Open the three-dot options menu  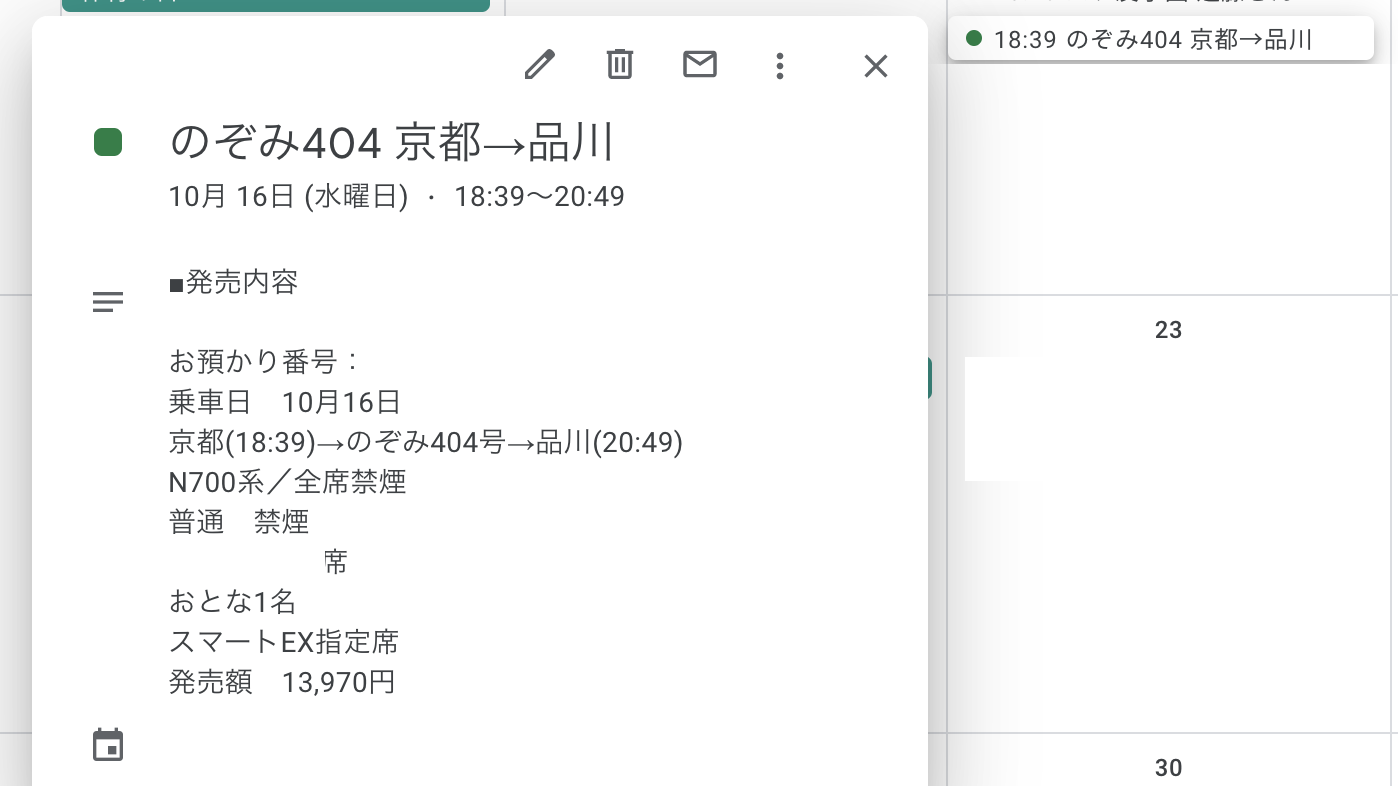tap(780, 66)
